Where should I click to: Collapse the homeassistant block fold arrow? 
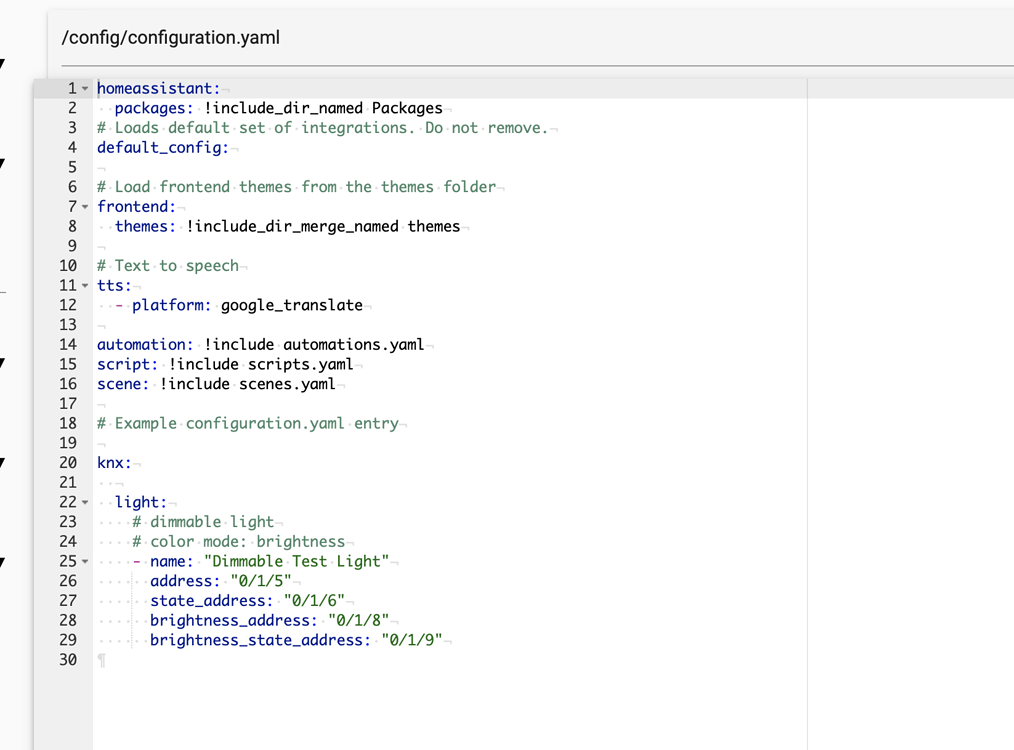85,89
